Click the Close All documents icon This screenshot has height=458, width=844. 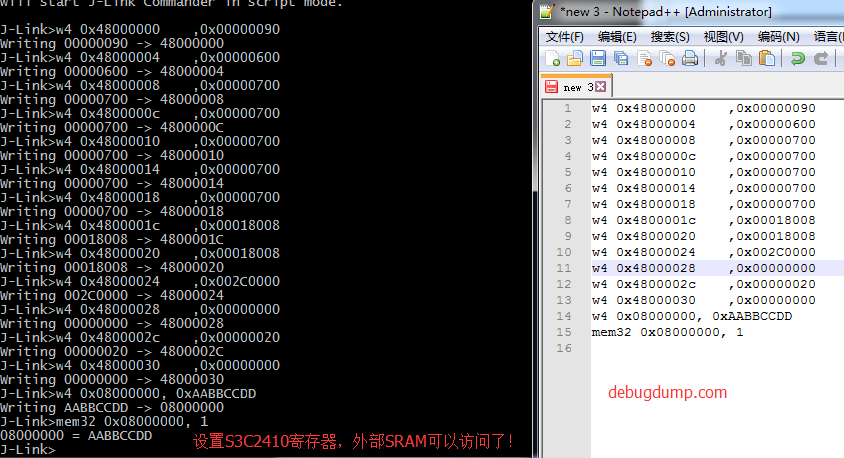pyautogui.click(x=667, y=58)
